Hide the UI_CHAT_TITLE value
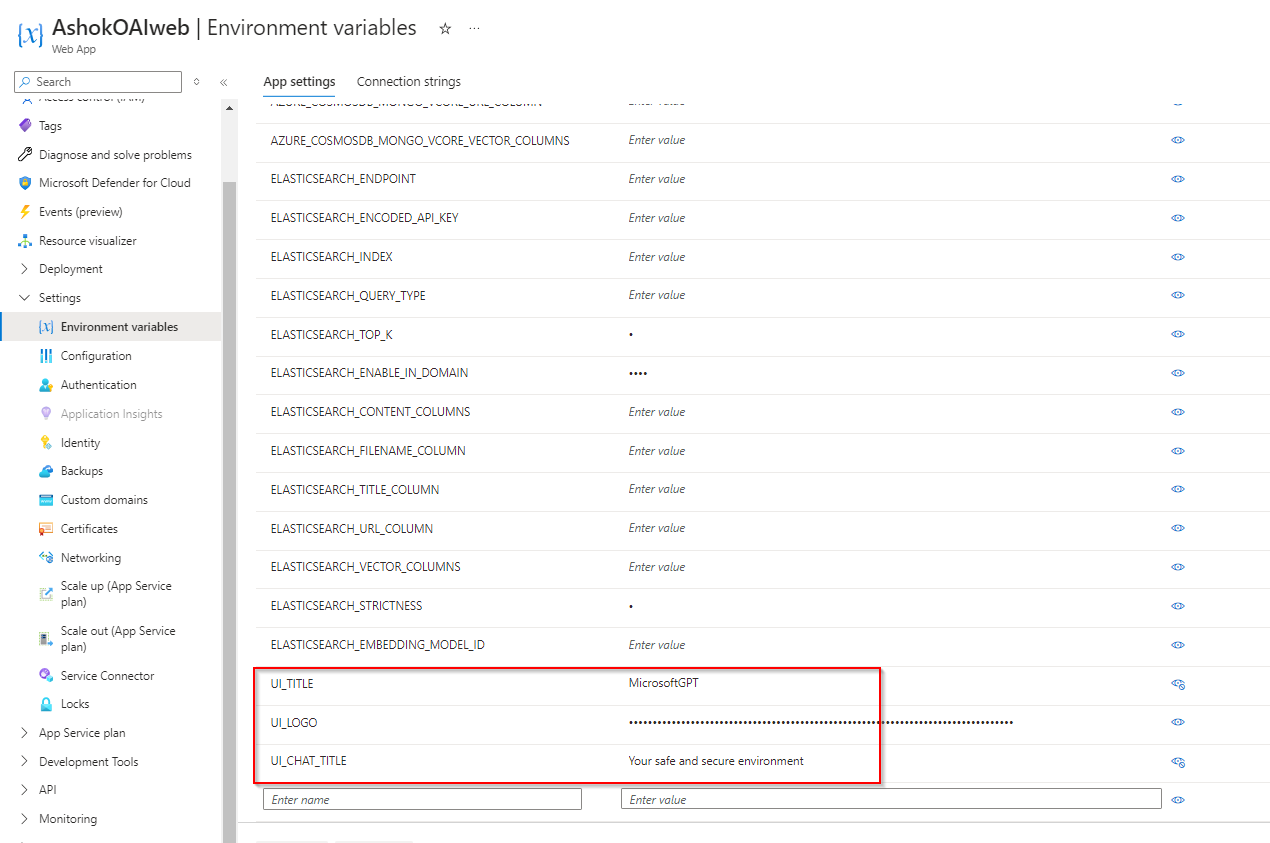Viewport: 1270px width, 843px height. 1178,762
